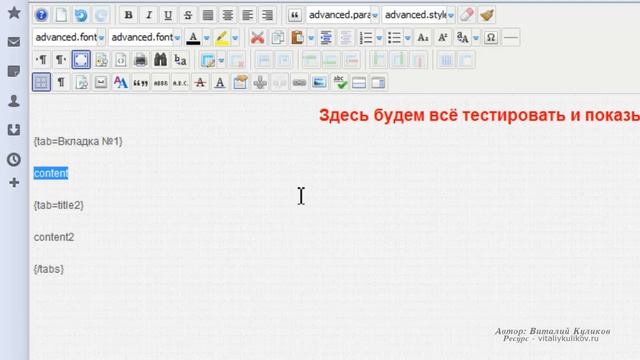This screenshot has height=360, width=640.
Task: Insert a numbered list
Action: coord(366,38)
